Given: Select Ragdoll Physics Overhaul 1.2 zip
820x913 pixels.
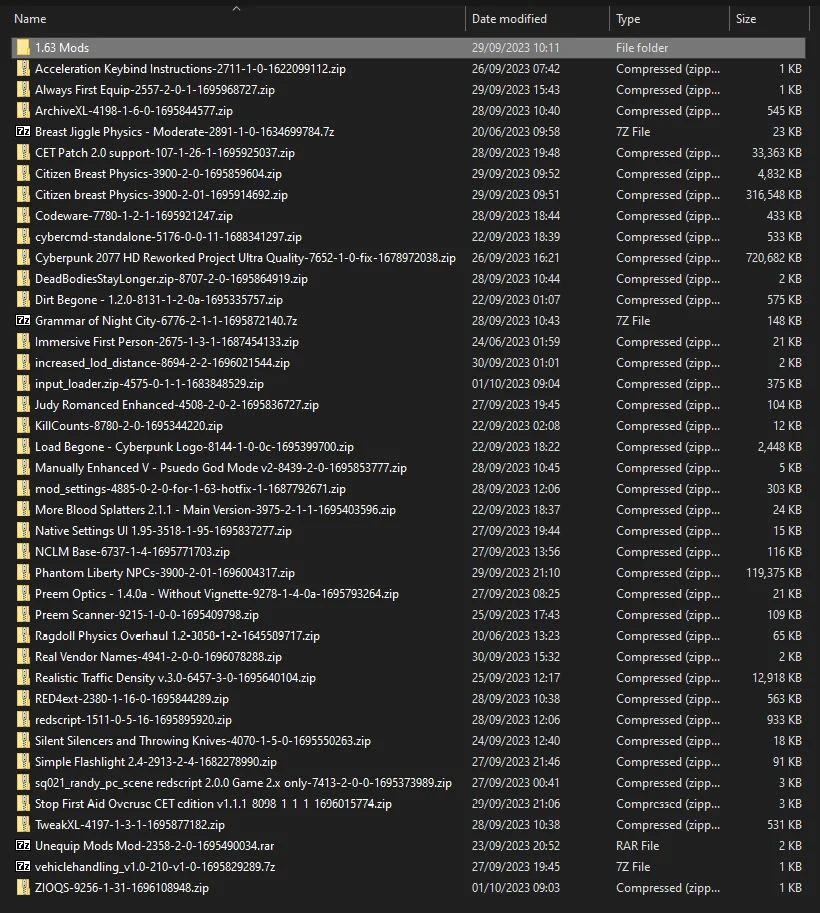Looking at the screenshot, I should (177, 635).
